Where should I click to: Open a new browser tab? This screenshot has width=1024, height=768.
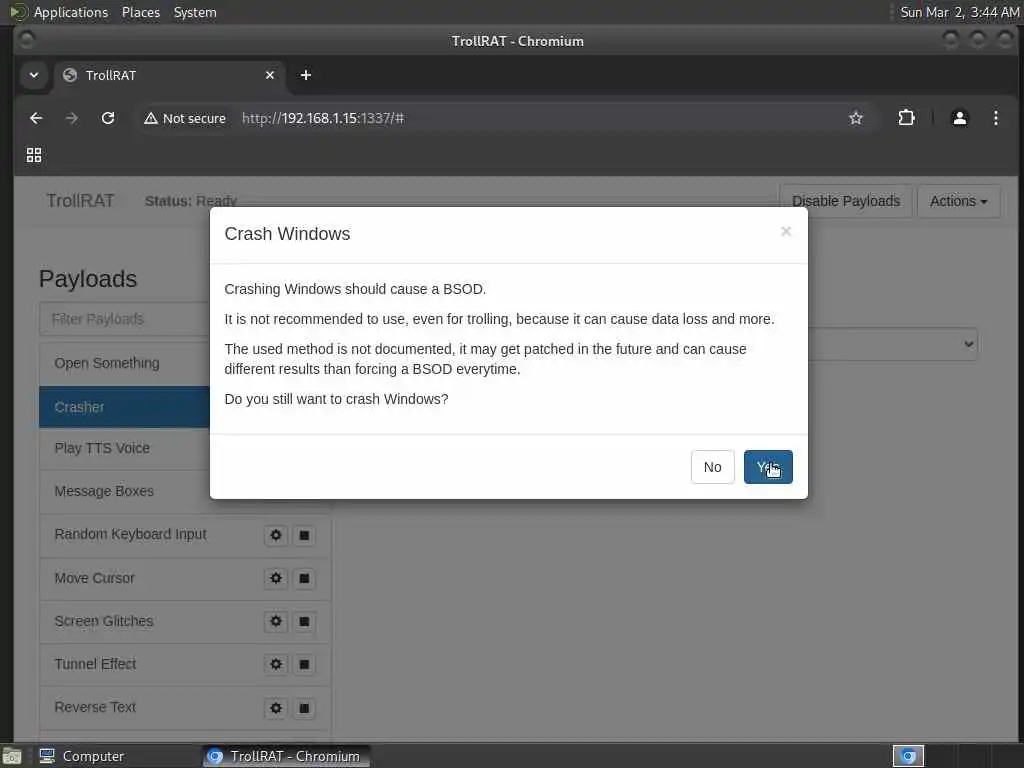[306, 75]
